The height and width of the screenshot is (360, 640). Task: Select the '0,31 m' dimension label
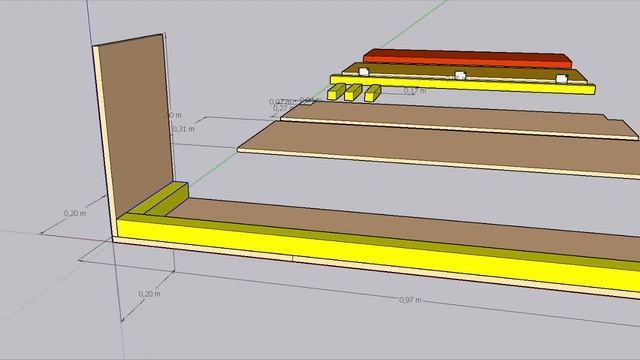point(183,129)
